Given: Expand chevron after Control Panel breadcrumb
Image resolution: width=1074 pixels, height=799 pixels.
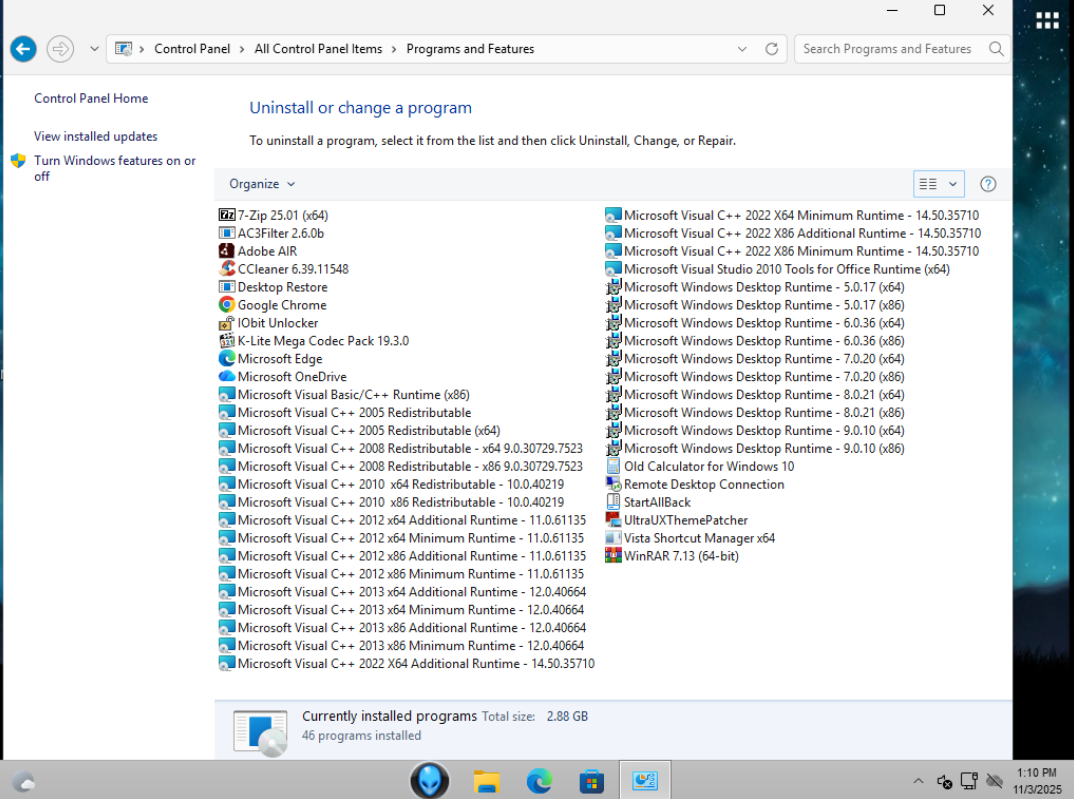Looking at the screenshot, I should [x=242, y=49].
